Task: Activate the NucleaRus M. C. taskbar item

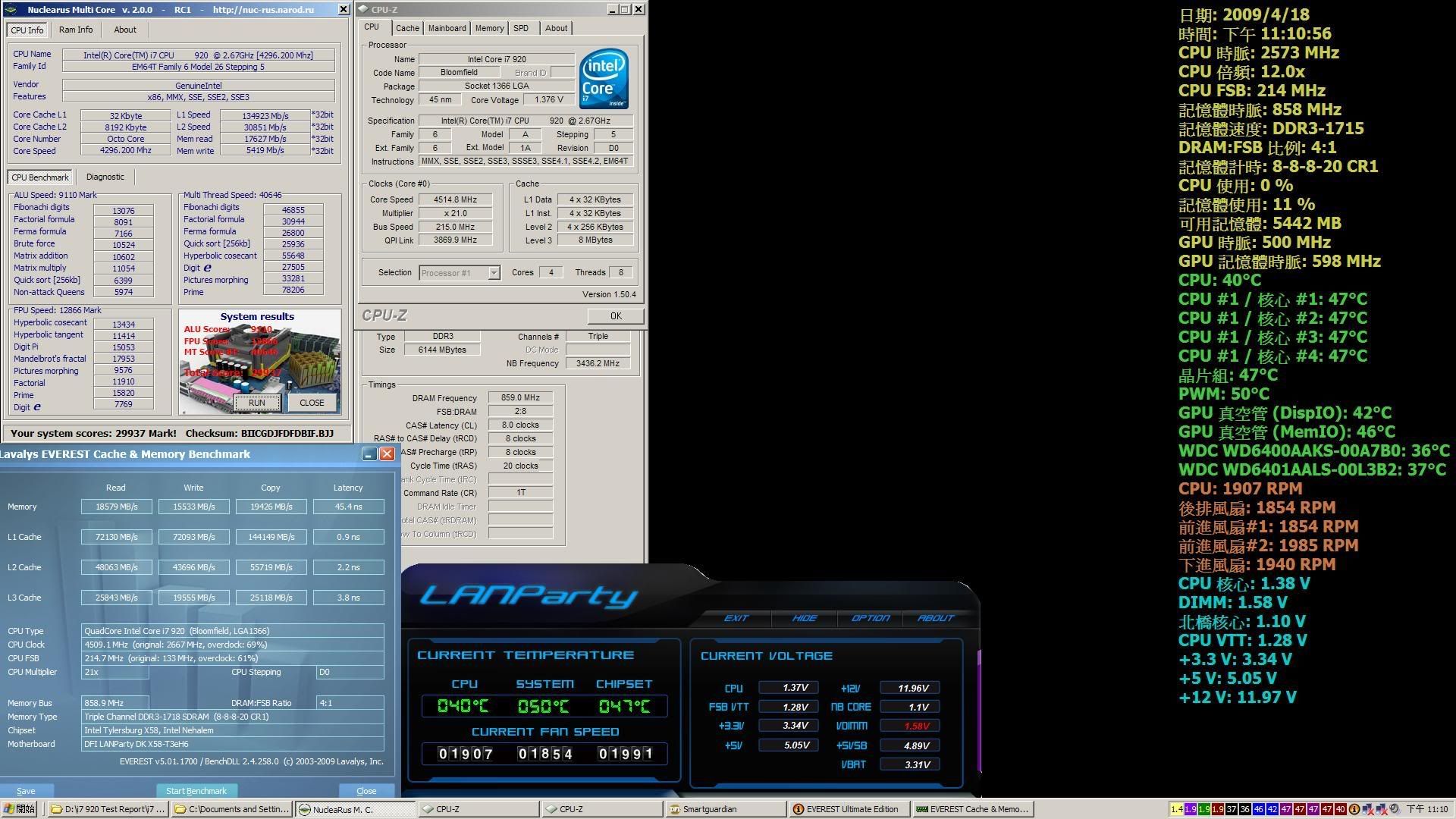Action: point(355,809)
